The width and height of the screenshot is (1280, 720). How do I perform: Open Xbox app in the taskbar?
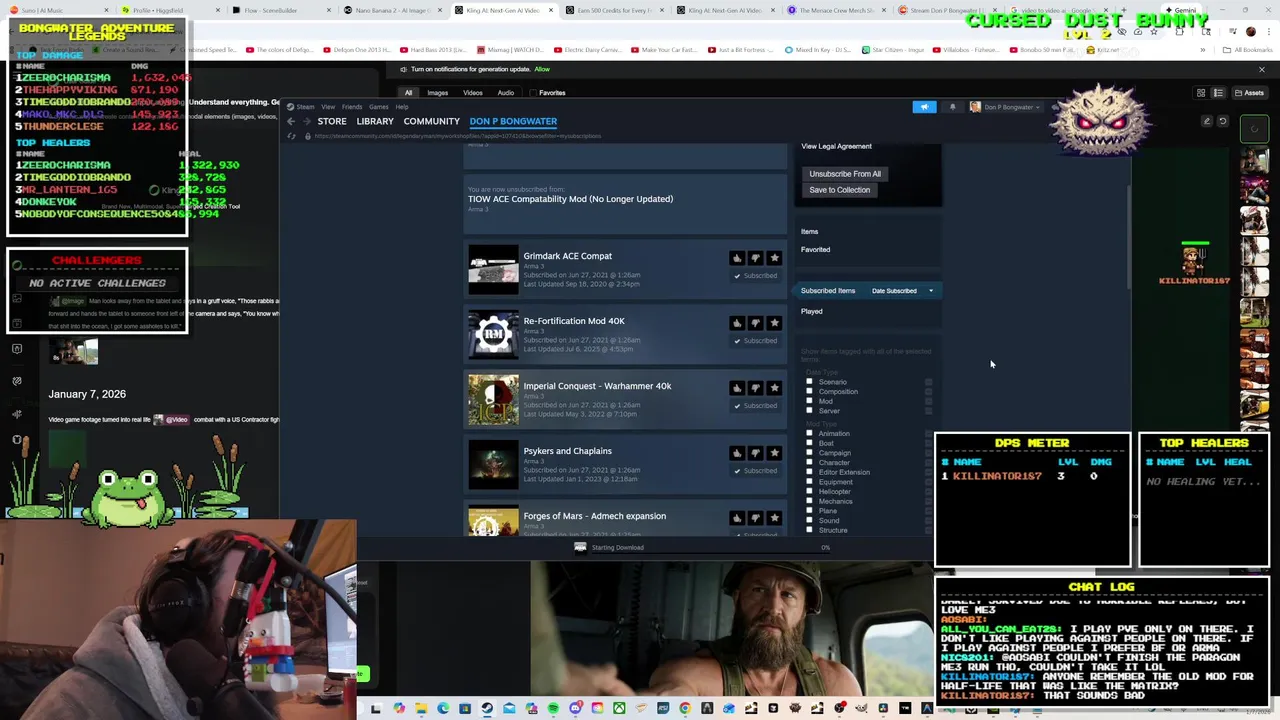coord(619,709)
